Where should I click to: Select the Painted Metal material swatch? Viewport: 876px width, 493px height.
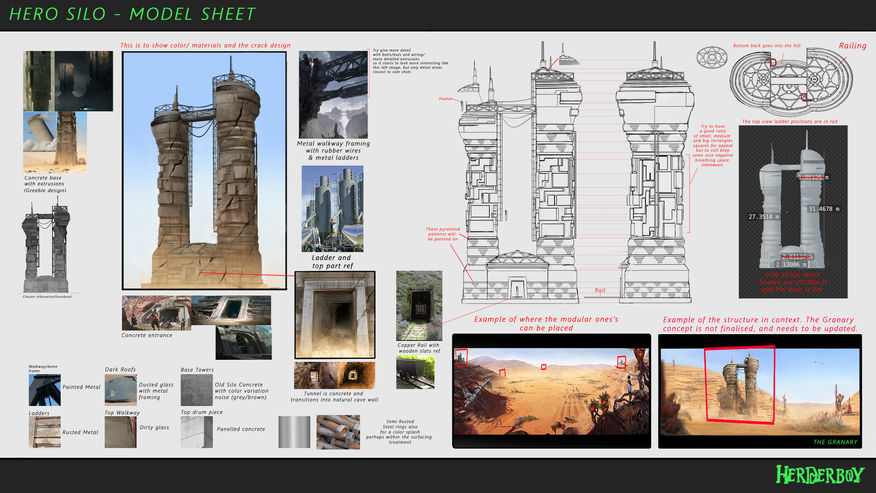(x=45, y=390)
